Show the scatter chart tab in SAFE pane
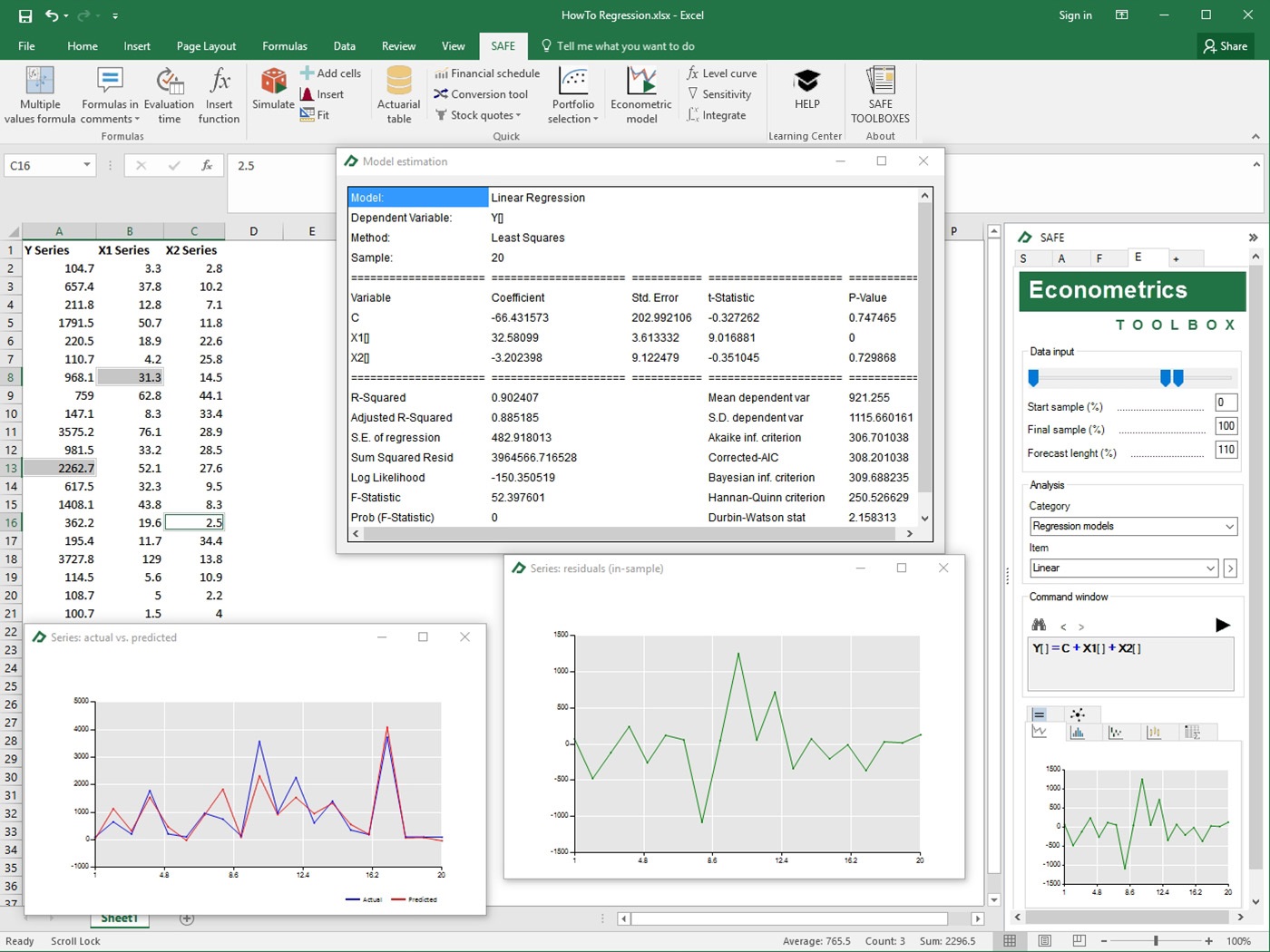 click(1116, 733)
